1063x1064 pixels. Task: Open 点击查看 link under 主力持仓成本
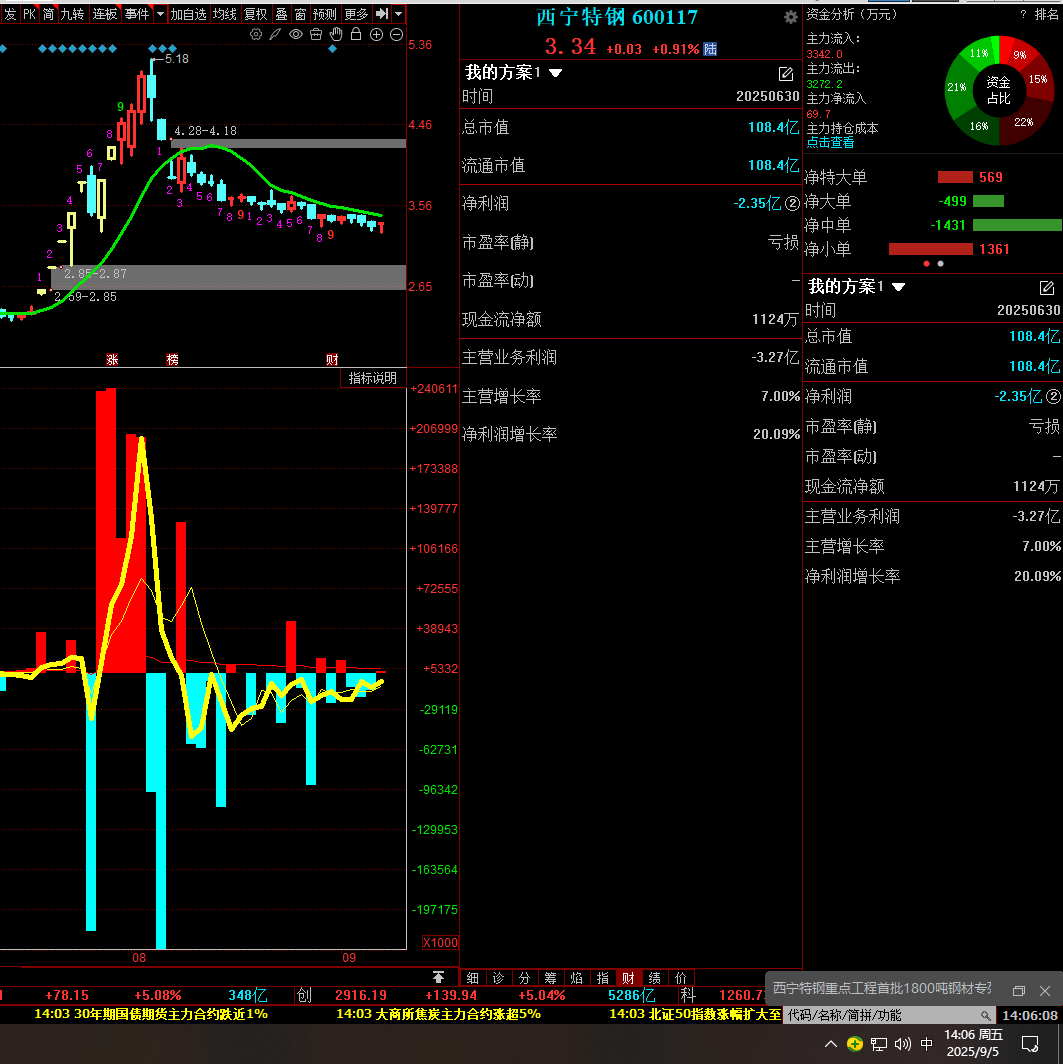pos(830,142)
